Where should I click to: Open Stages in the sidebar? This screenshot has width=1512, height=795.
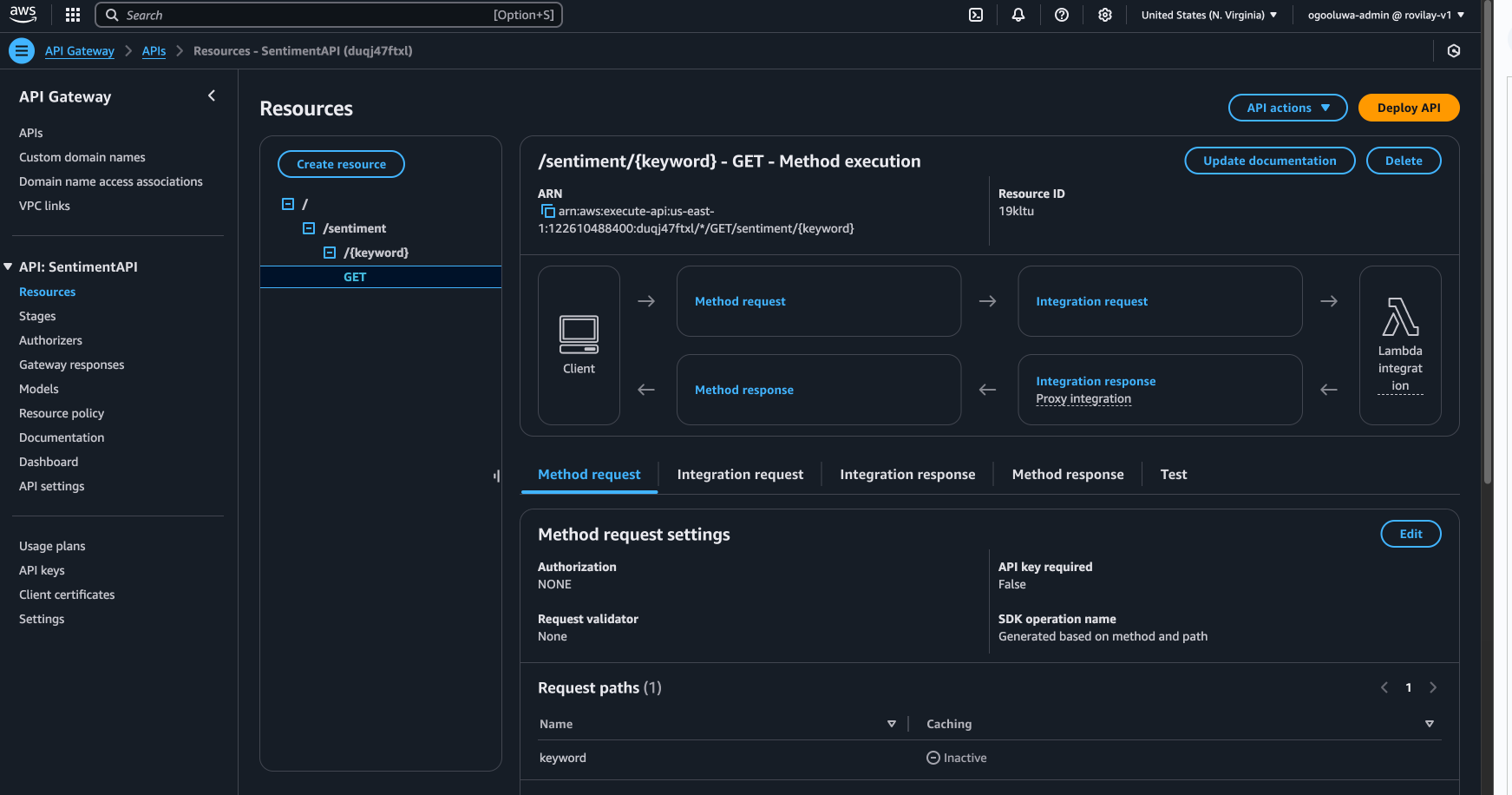pos(37,316)
